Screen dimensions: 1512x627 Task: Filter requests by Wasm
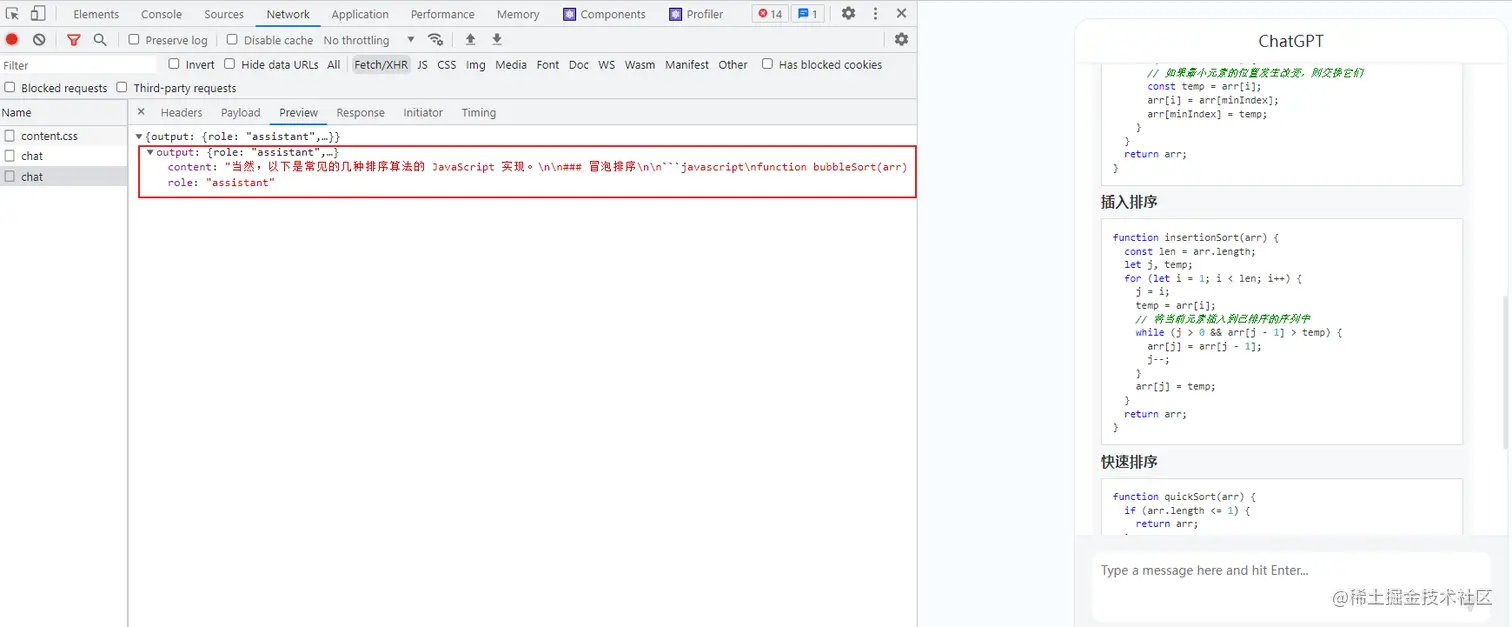coord(640,64)
